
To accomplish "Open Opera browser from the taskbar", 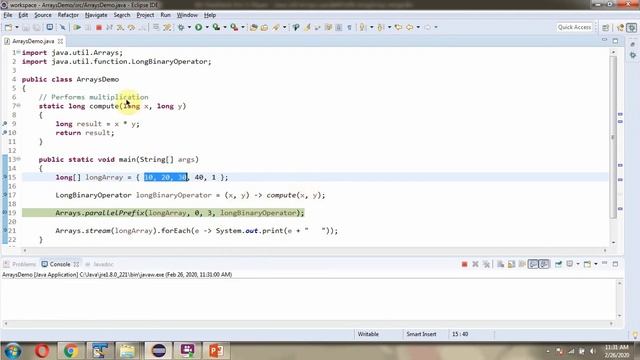I will [x=42, y=351].
